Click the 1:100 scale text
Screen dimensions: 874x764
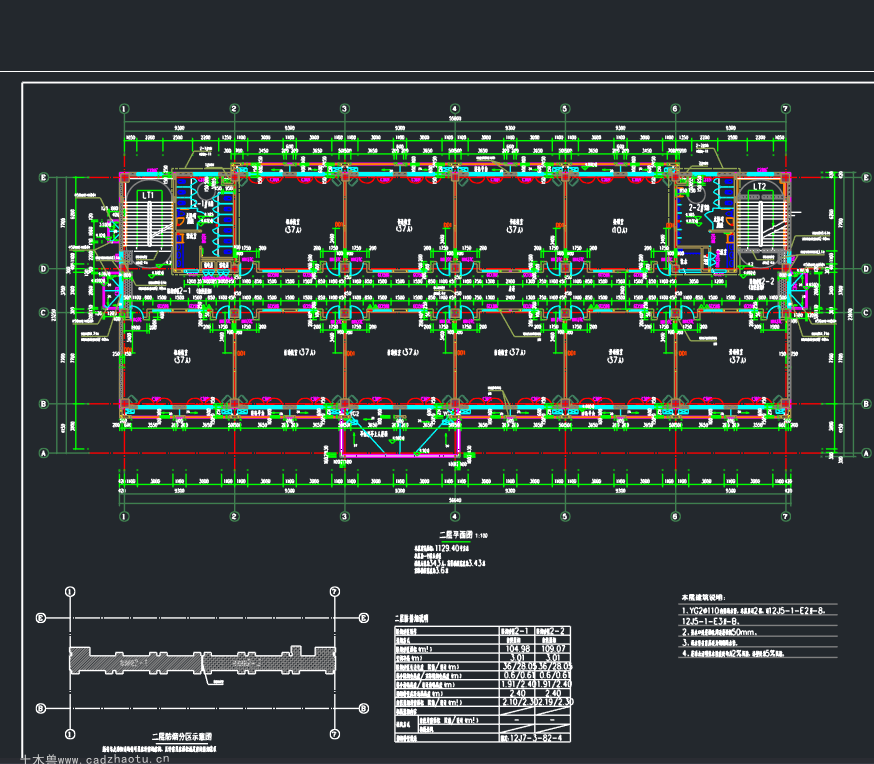pyautogui.click(x=481, y=536)
